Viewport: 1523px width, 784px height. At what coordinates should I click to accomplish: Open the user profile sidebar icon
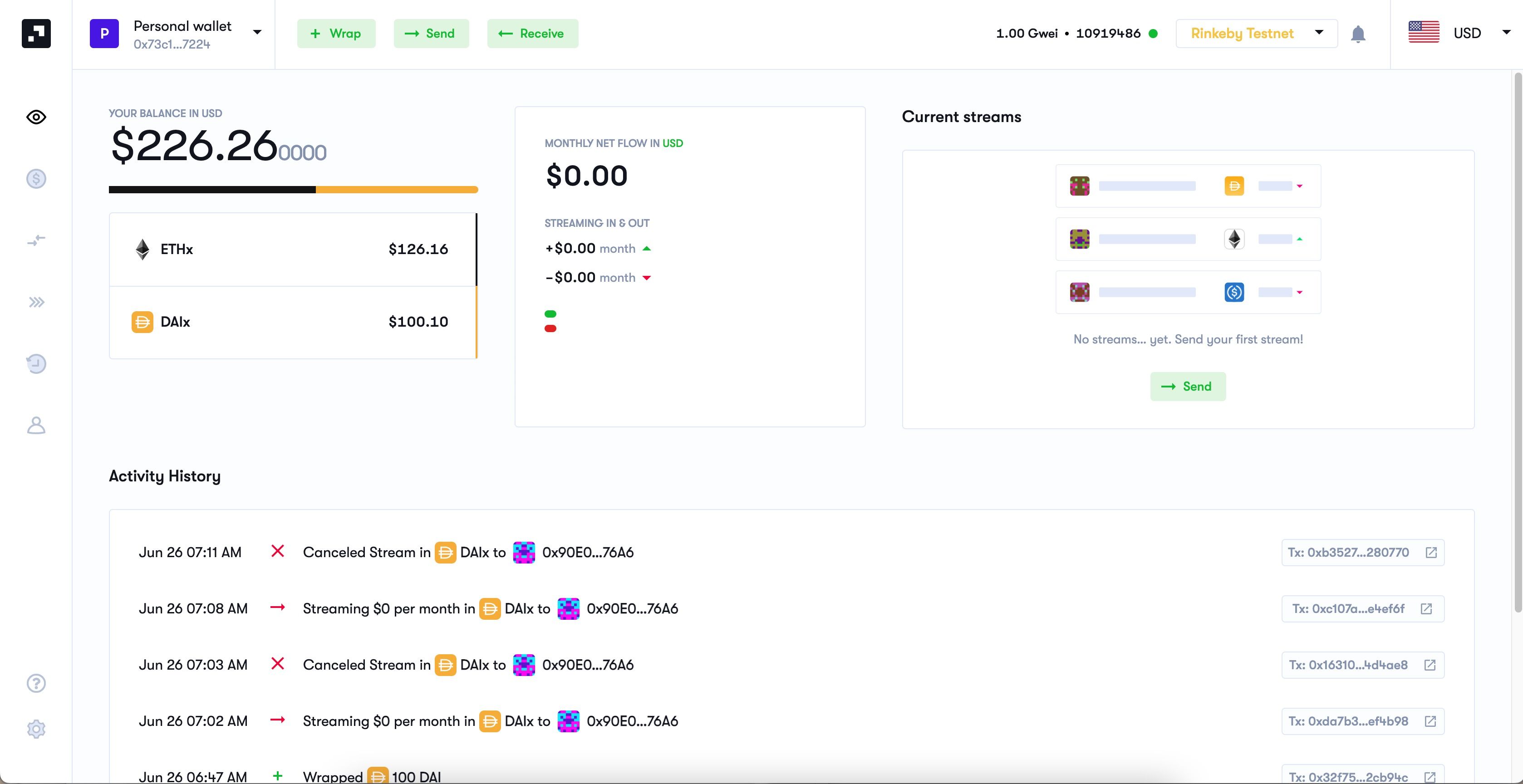[x=36, y=425]
